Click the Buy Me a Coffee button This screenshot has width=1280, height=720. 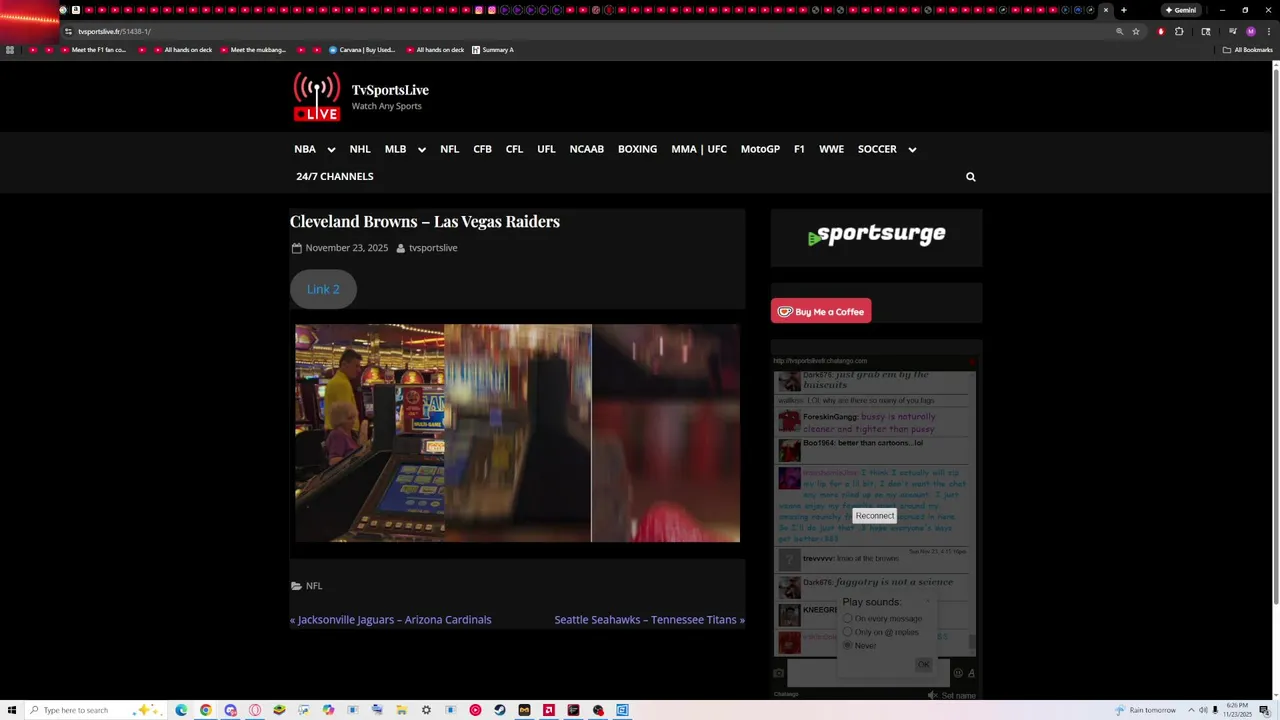click(x=821, y=311)
